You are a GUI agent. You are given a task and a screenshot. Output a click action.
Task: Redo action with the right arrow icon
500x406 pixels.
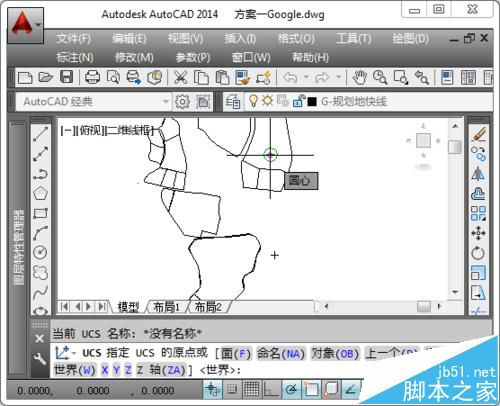(322, 78)
